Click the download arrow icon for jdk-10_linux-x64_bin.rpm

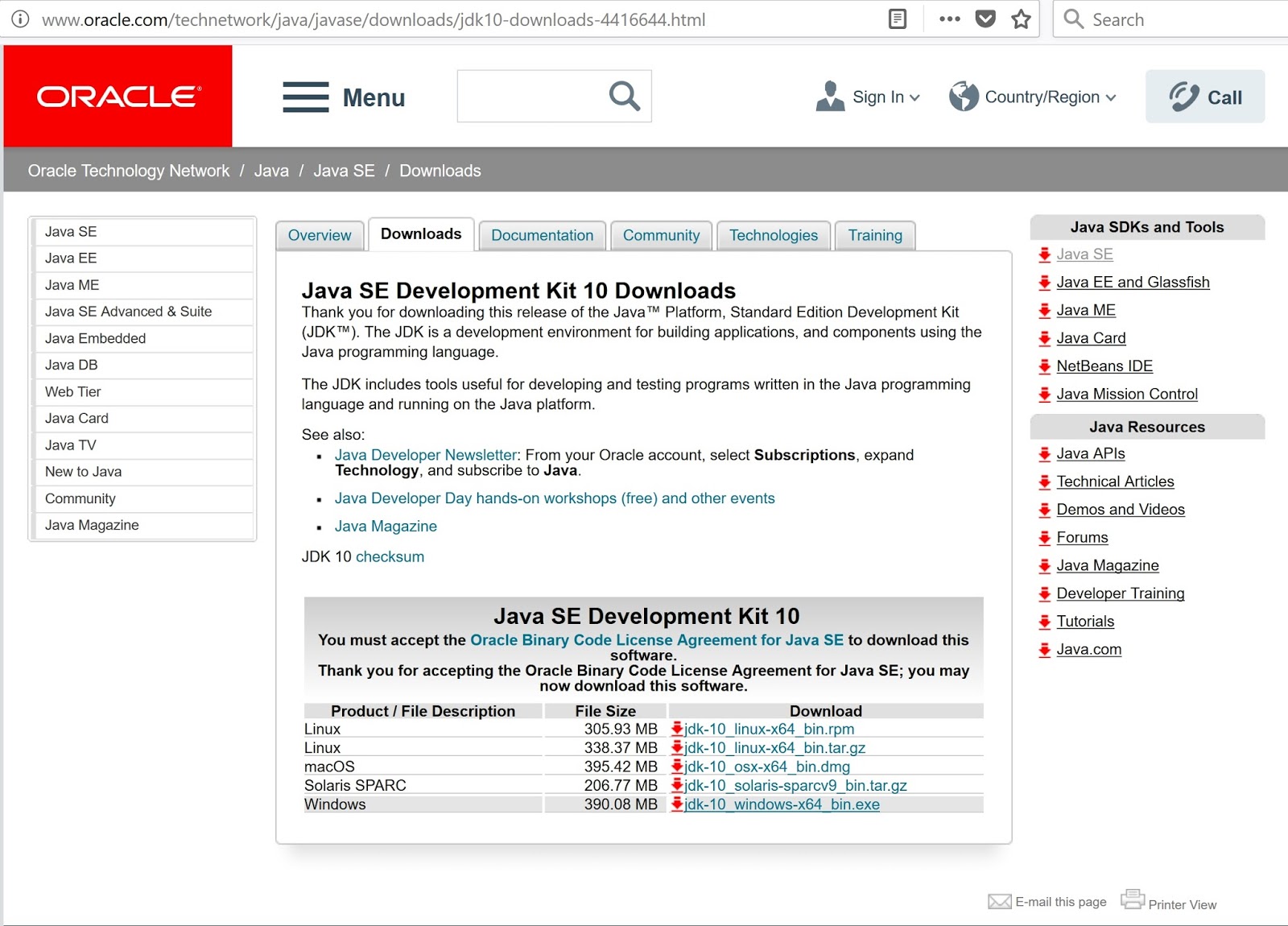pos(677,729)
